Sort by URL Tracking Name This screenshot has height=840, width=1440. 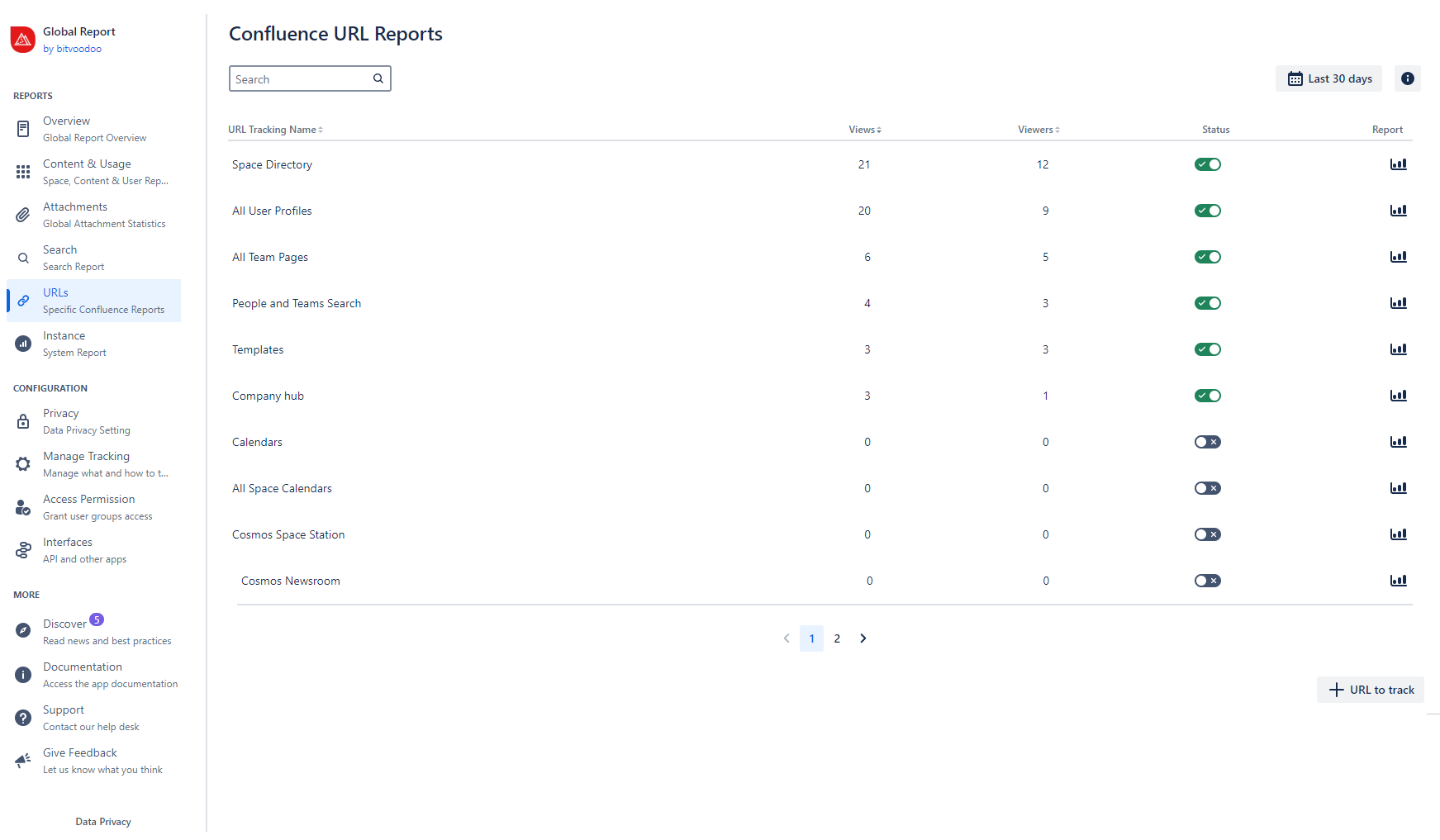pos(275,130)
